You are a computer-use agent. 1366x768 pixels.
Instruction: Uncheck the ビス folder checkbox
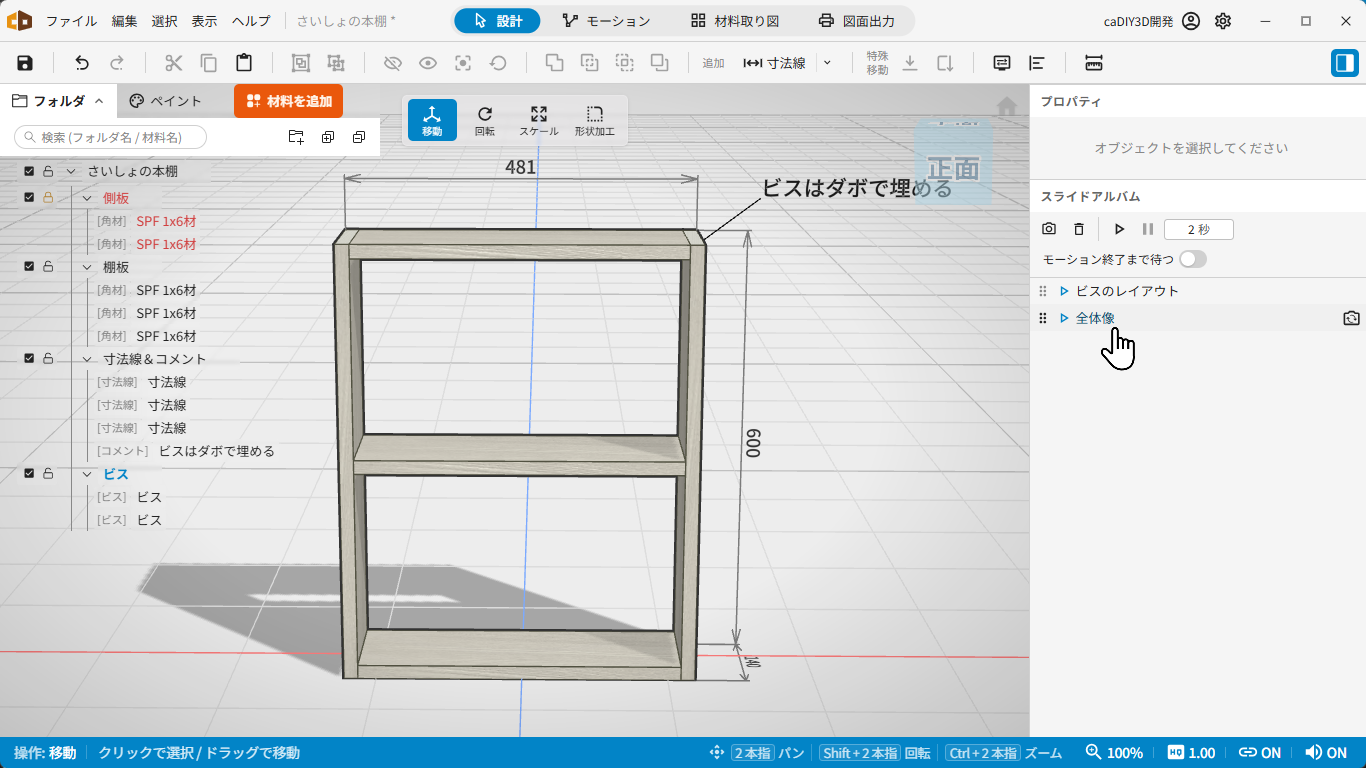(30, 473)
